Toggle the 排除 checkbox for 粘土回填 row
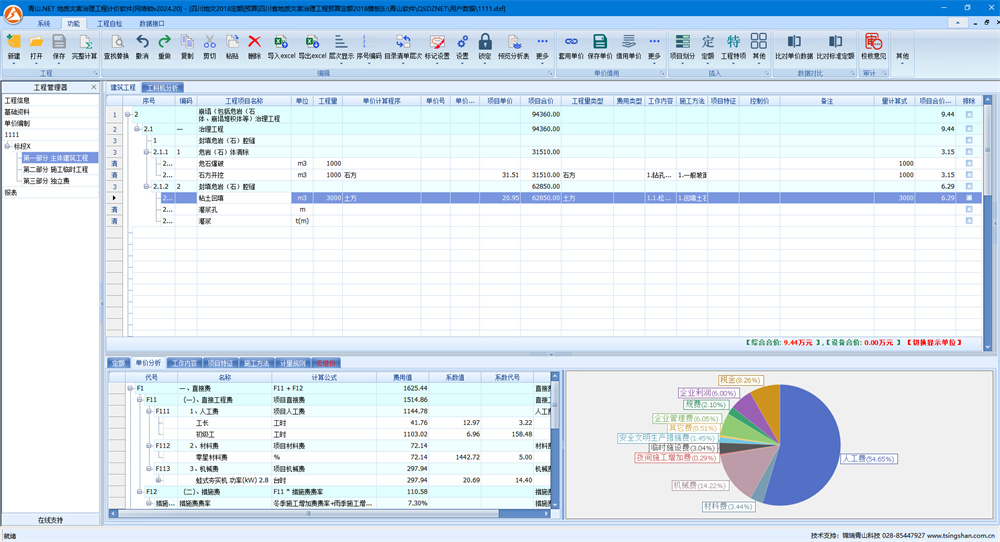 tap(968, 198)
